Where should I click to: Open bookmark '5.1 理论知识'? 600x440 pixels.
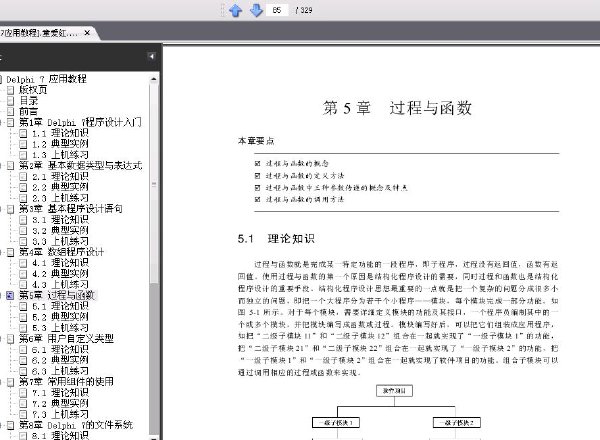[x=60, y=306]
